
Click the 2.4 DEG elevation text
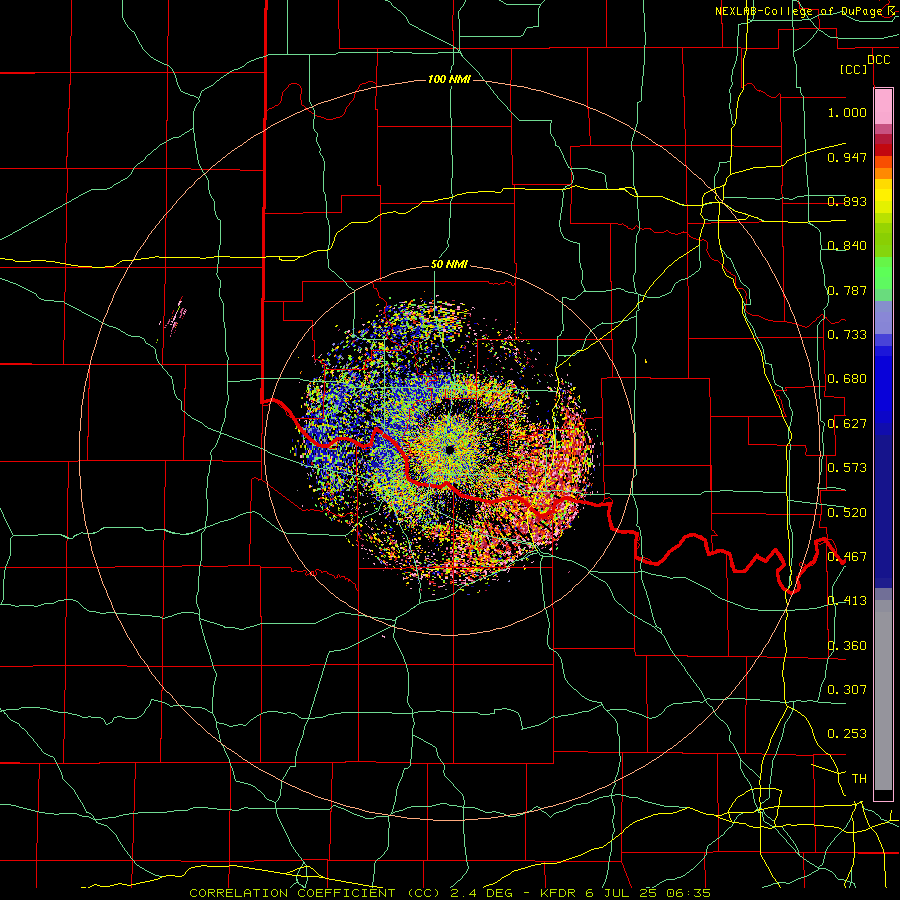480,893
